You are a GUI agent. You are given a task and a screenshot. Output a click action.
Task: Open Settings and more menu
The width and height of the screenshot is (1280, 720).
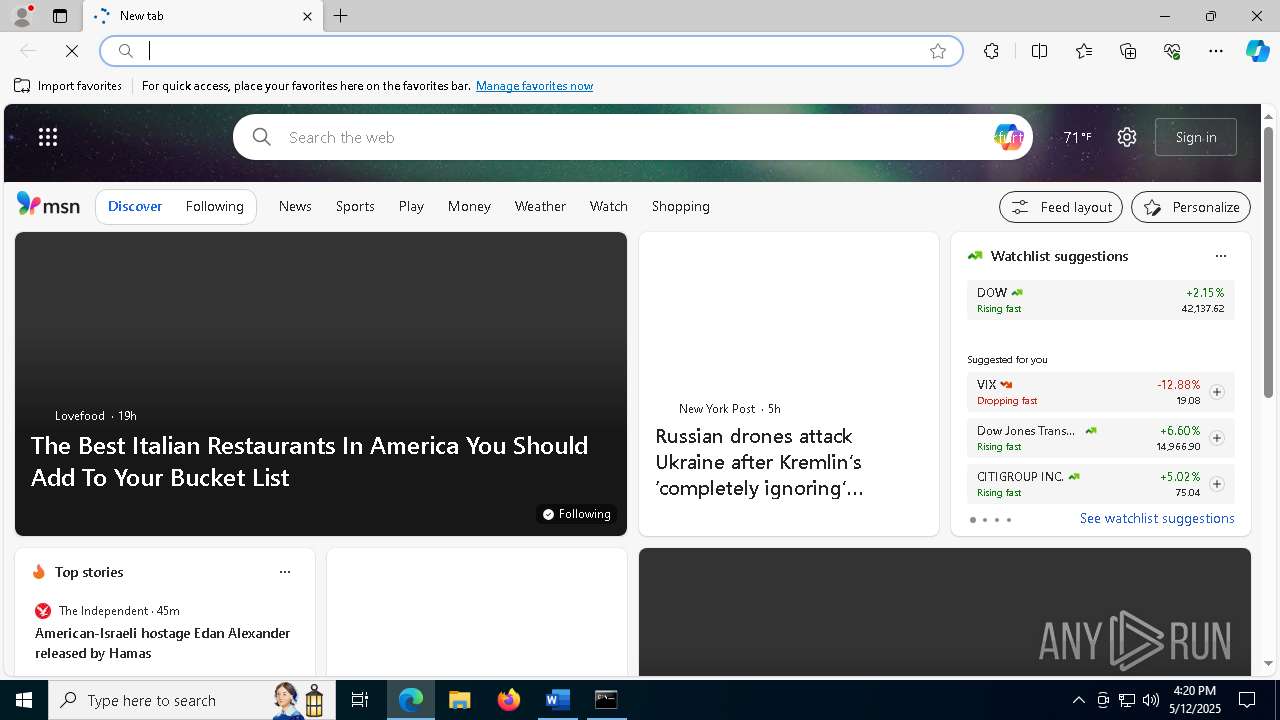click(x=1216, y=51)
